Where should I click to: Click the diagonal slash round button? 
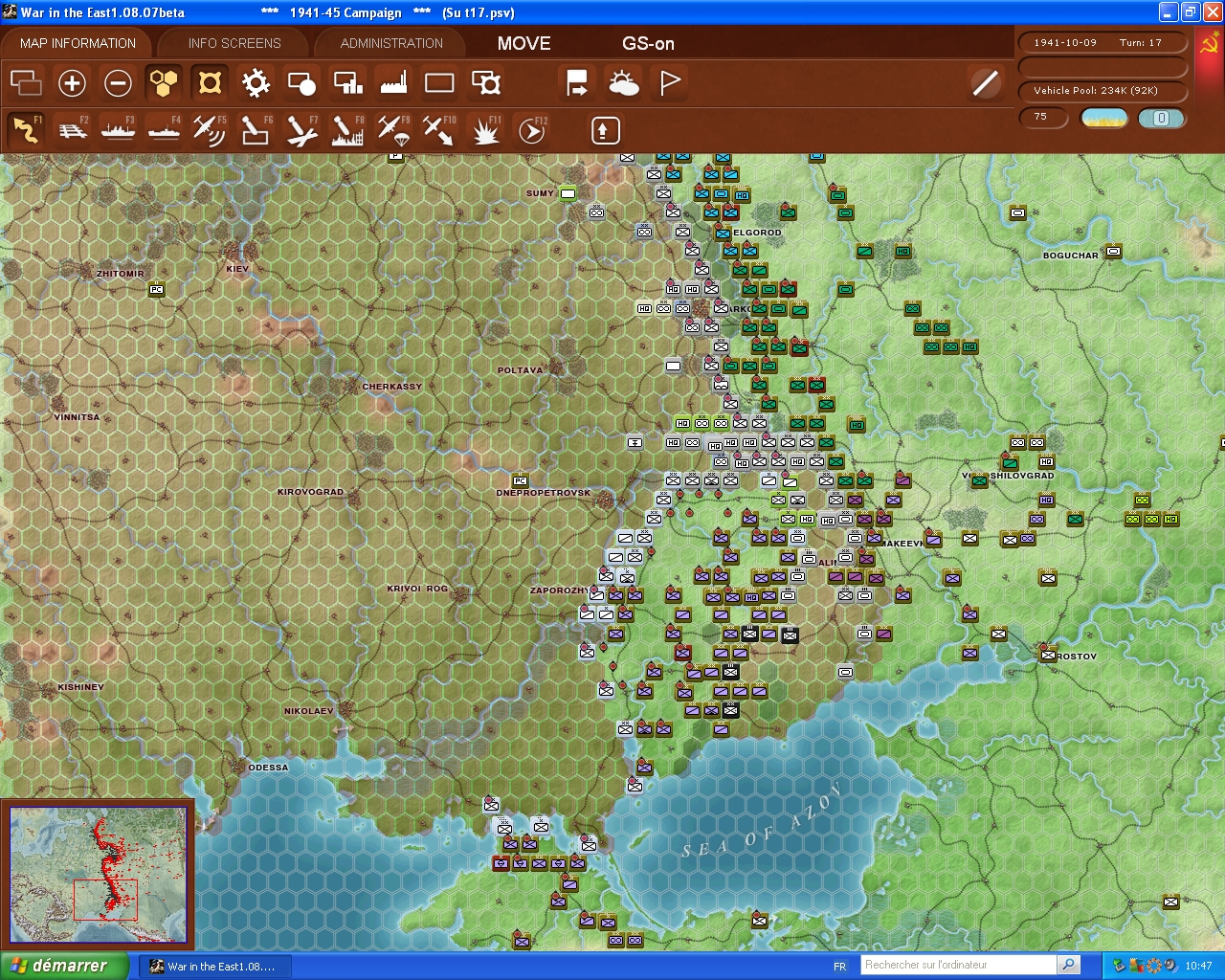click(x=985, y=83)
